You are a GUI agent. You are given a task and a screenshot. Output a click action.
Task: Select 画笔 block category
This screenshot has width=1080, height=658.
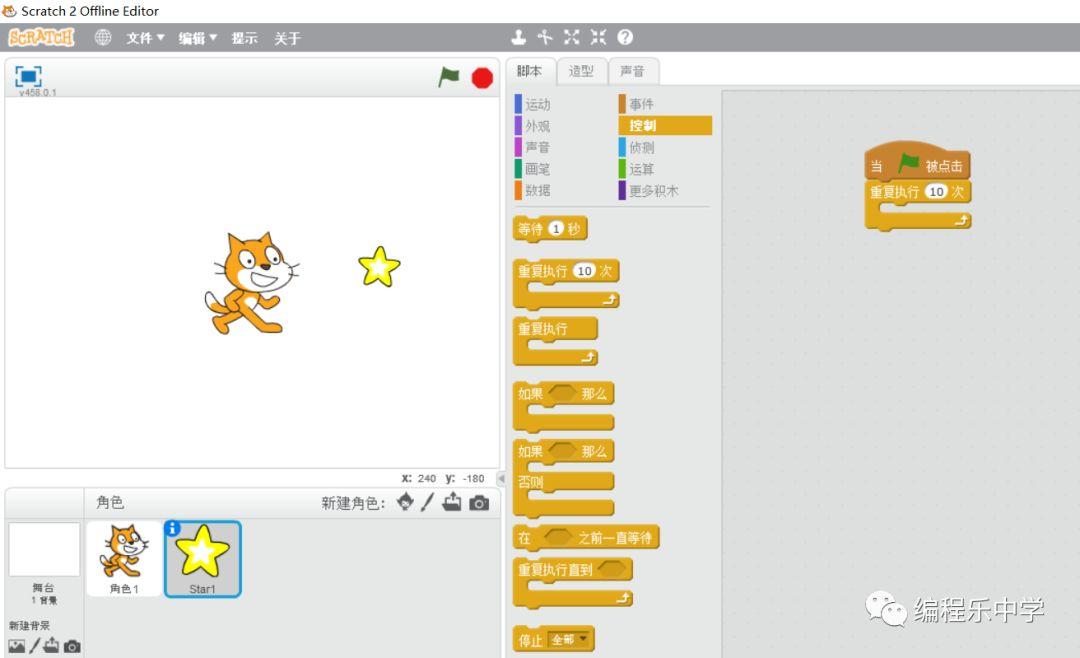(x=533, y=169)
